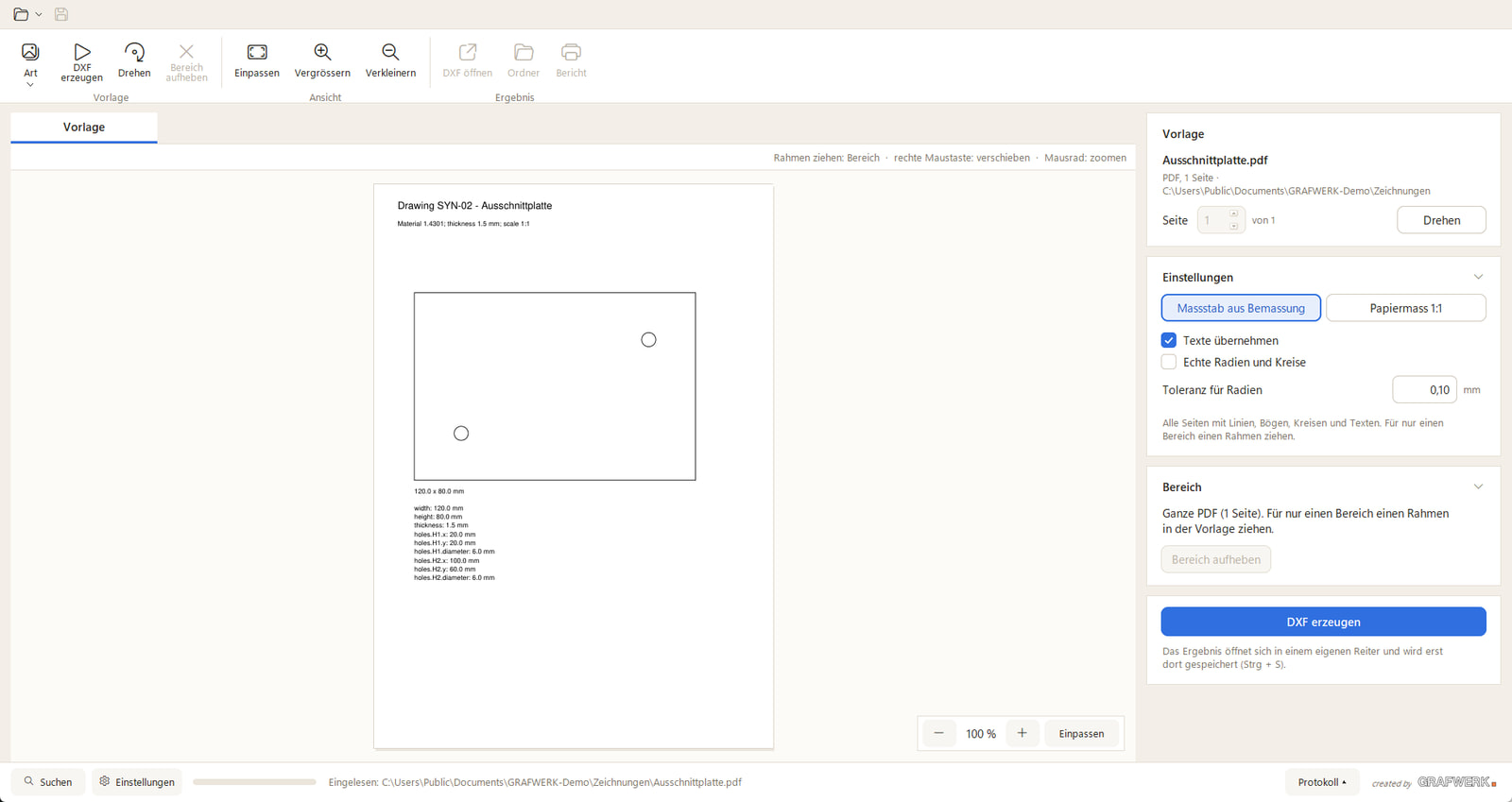Collapse the Bereich section
Image resolution: width=1512 pixels, height=802 pixels.
point(1478,486)
